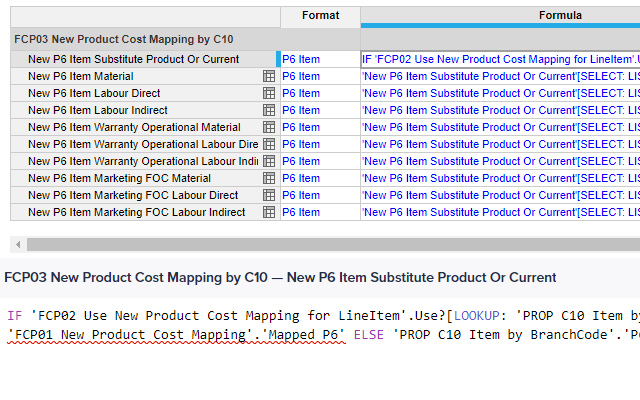Click P6 Item format cell for Labour Indirect row
Screen dimensions: 640x400
(320, 110)
